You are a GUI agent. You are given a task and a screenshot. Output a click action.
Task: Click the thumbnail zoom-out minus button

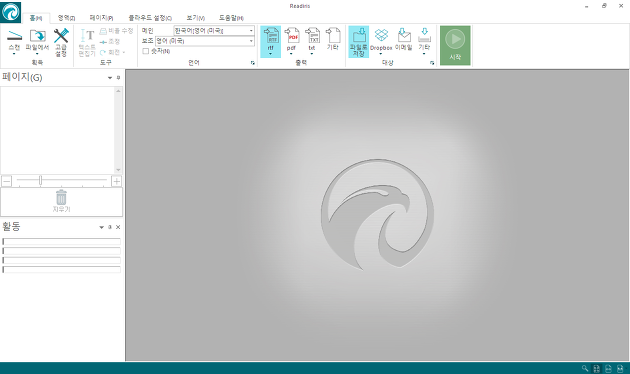click(x=6, y=182)
